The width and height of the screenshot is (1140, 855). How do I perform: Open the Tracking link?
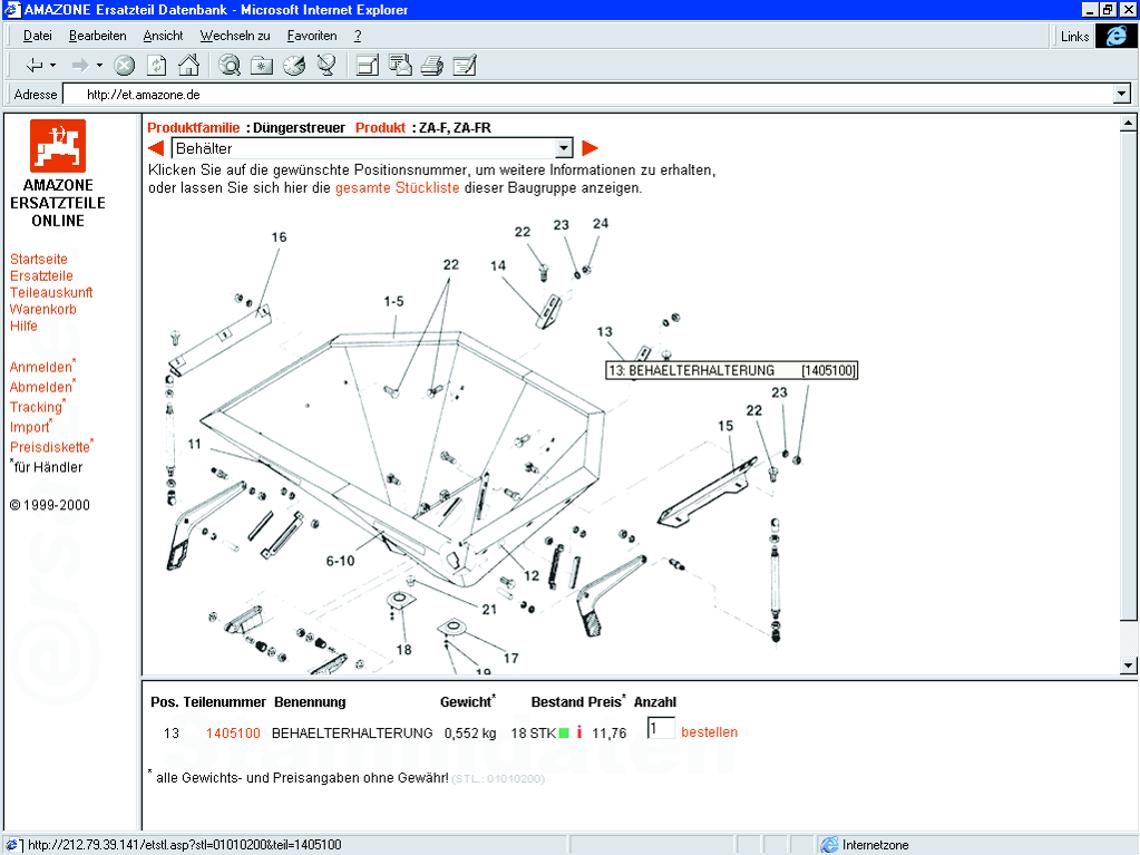tap(36, 406)
